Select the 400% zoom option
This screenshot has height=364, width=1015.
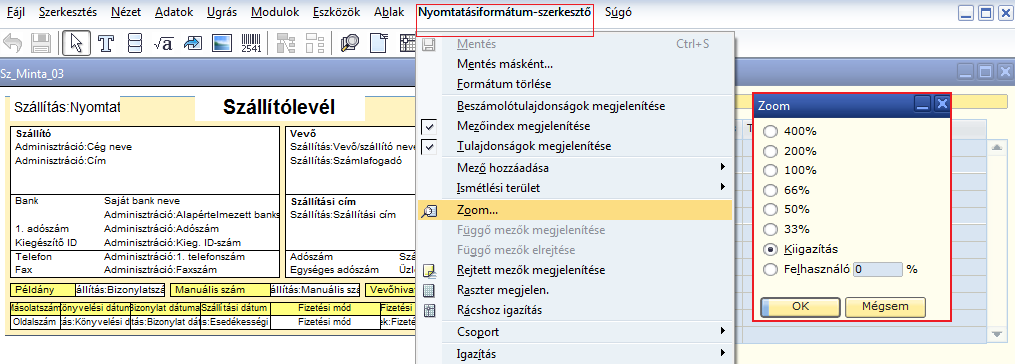pos(770,131)
